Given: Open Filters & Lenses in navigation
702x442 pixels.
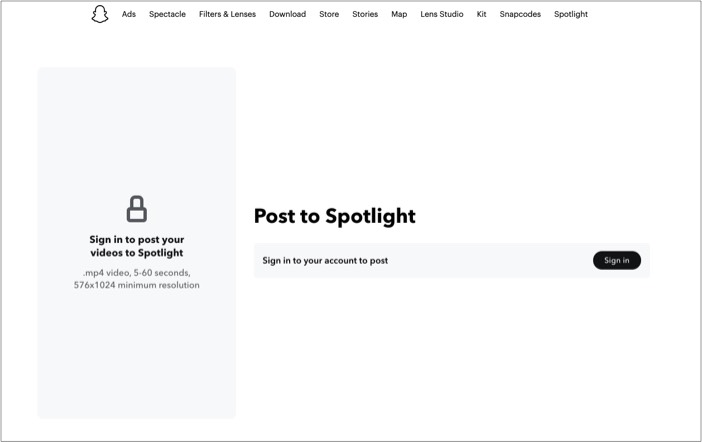Looking at the screenshot, I should coord(227,14).
